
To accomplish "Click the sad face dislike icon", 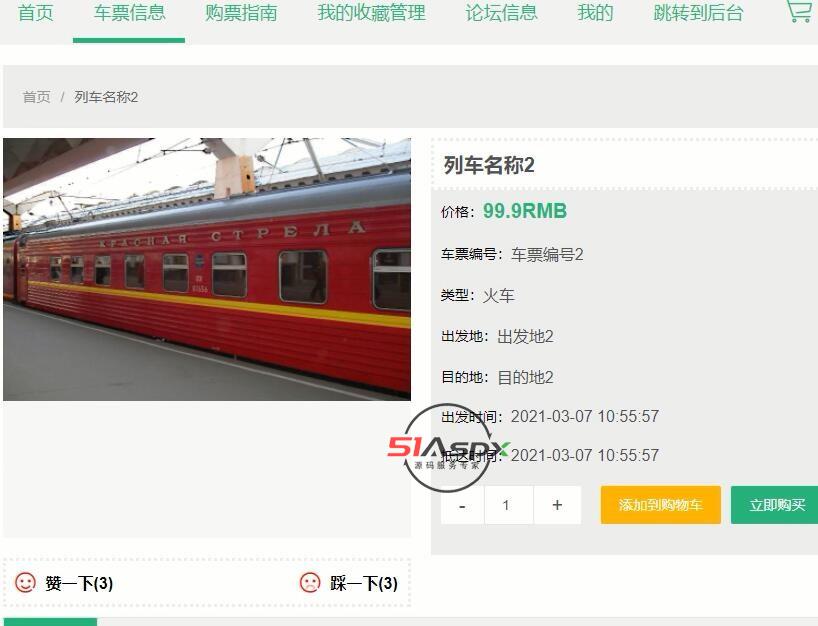I will (310, 583).
